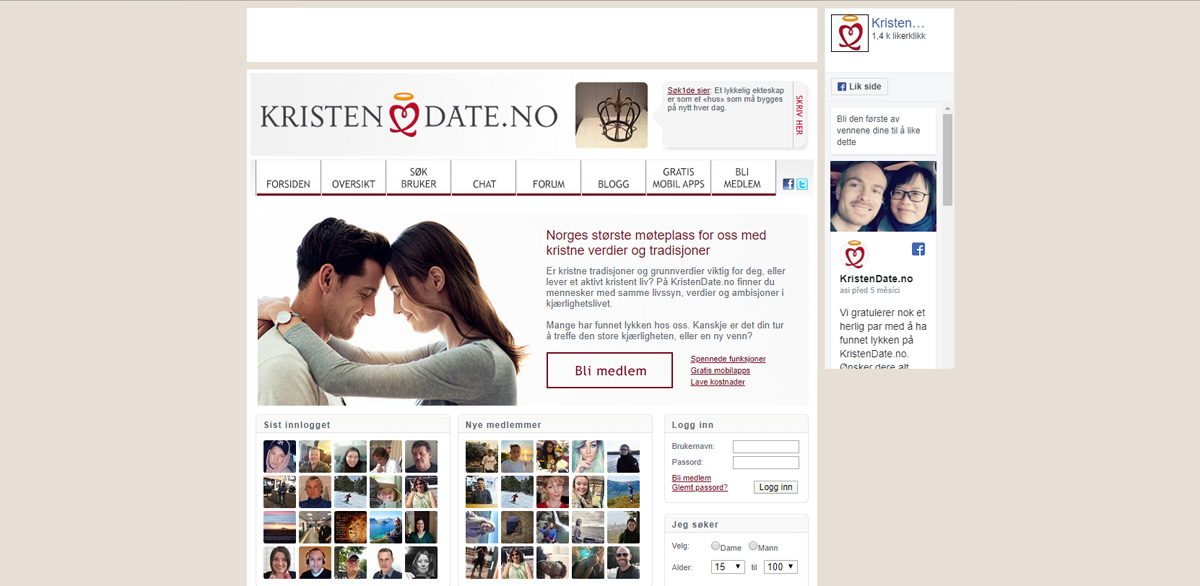This screenshot has width=1200, height=586.
Task: Click the crown photo next to the header
Action: [x=611, y=115]
